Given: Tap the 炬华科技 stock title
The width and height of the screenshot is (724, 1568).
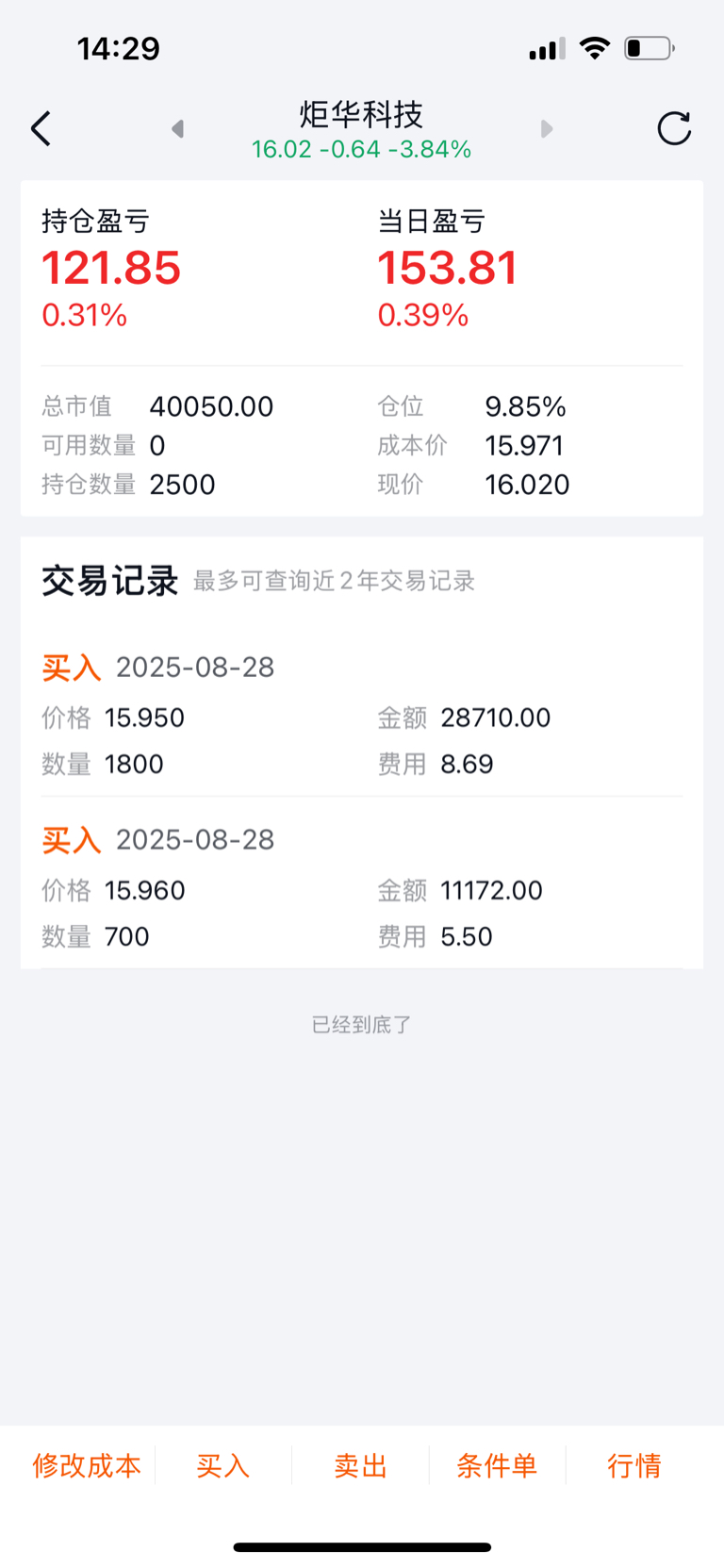Looking at the screenshot, I should (x=362, y=114).
